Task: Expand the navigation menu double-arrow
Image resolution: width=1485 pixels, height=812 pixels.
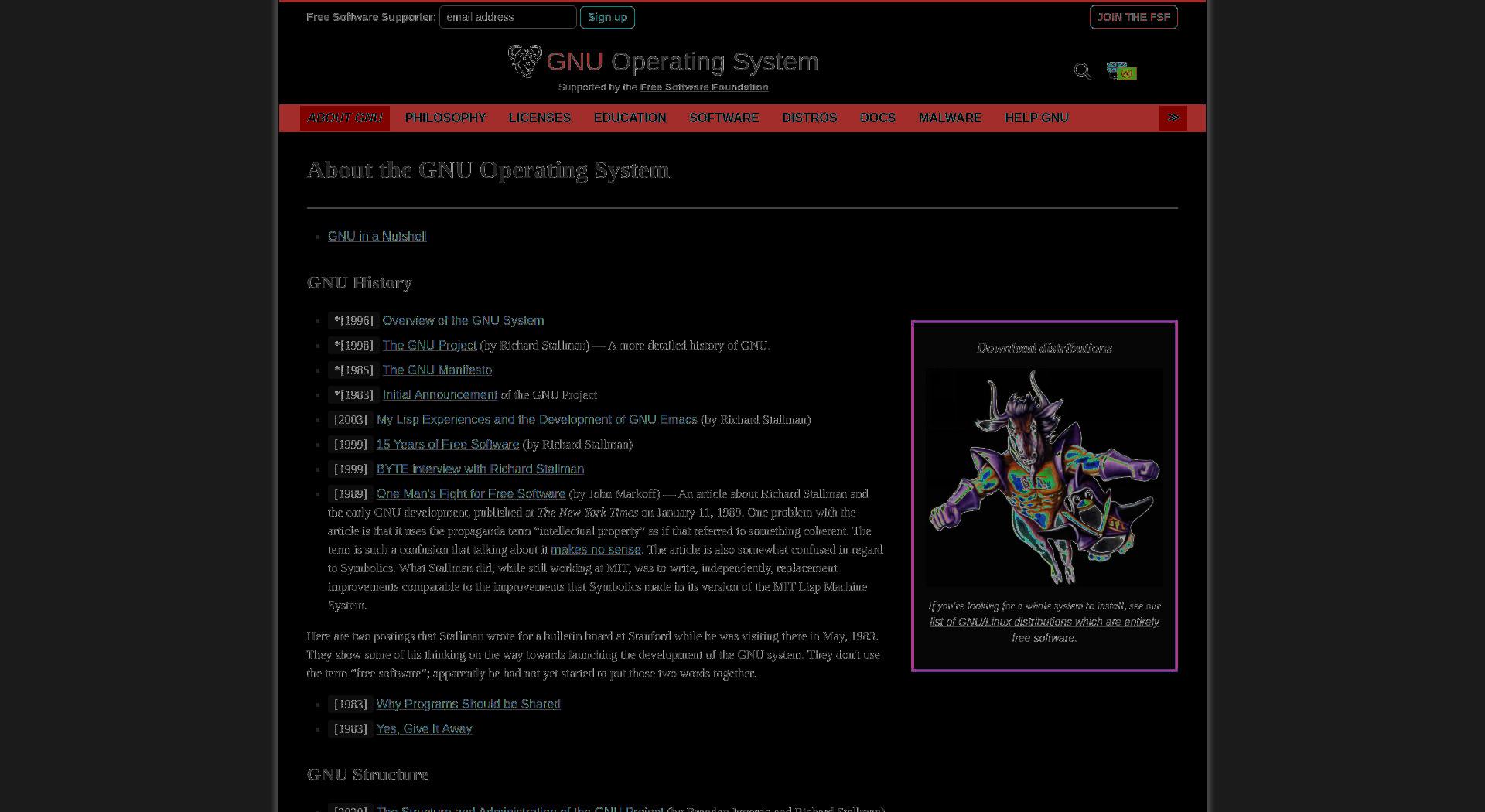Action: 1173,118
